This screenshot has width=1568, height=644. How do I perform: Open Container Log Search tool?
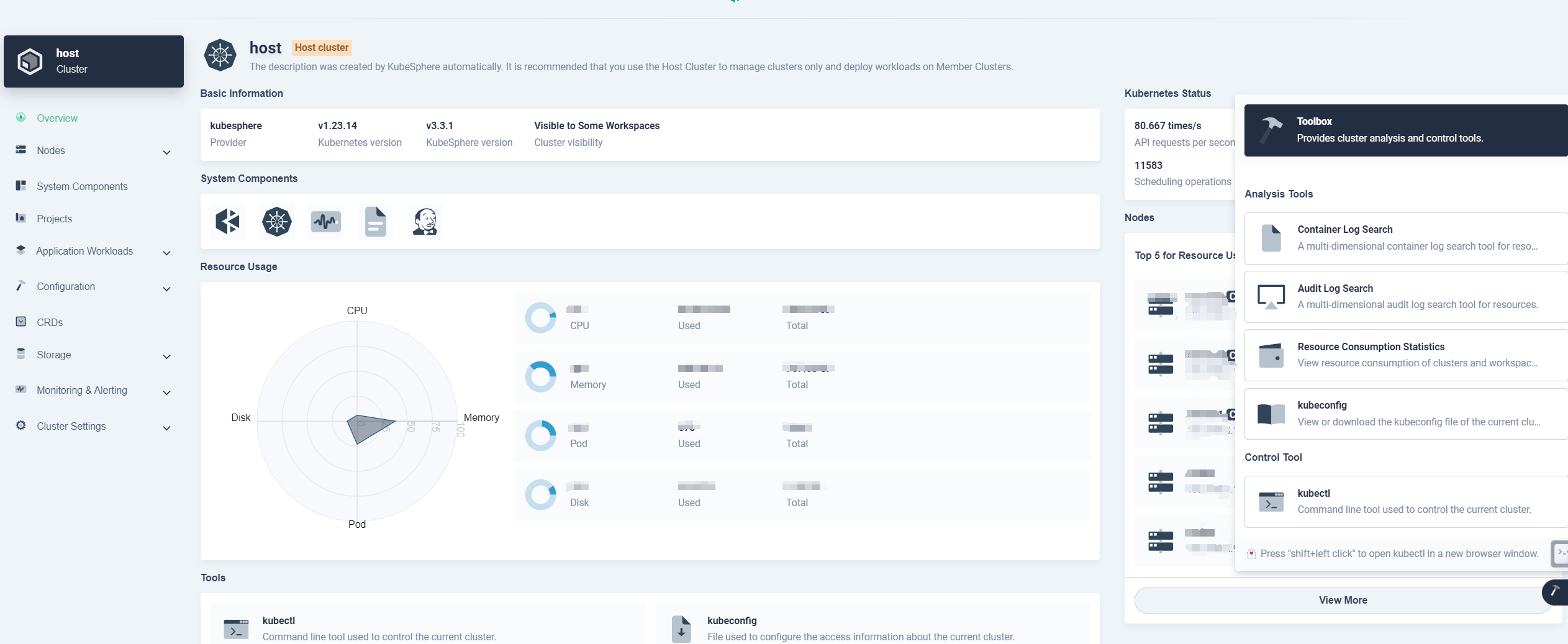(x=1406, y=238)
